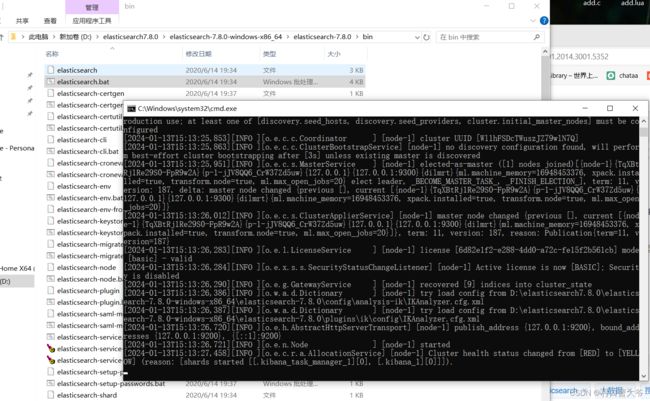Maximize the cmd.exe window
Viewport: 650px width, 401px height.
tap(610, 108)
